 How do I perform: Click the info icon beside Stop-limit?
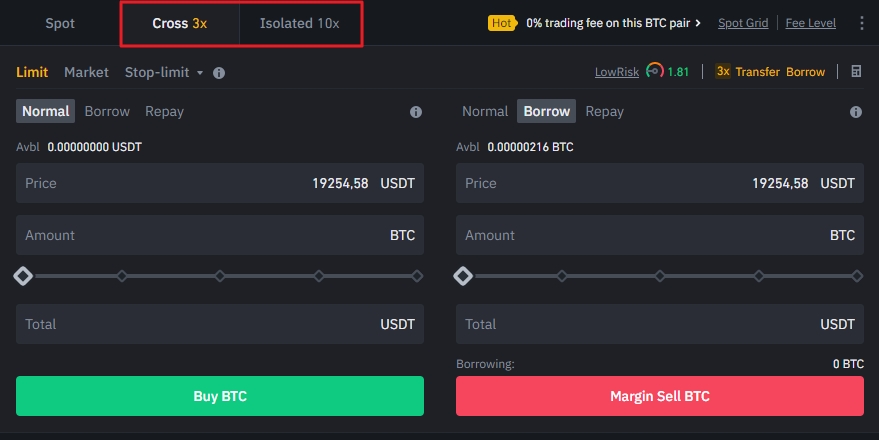click(219, 73)
